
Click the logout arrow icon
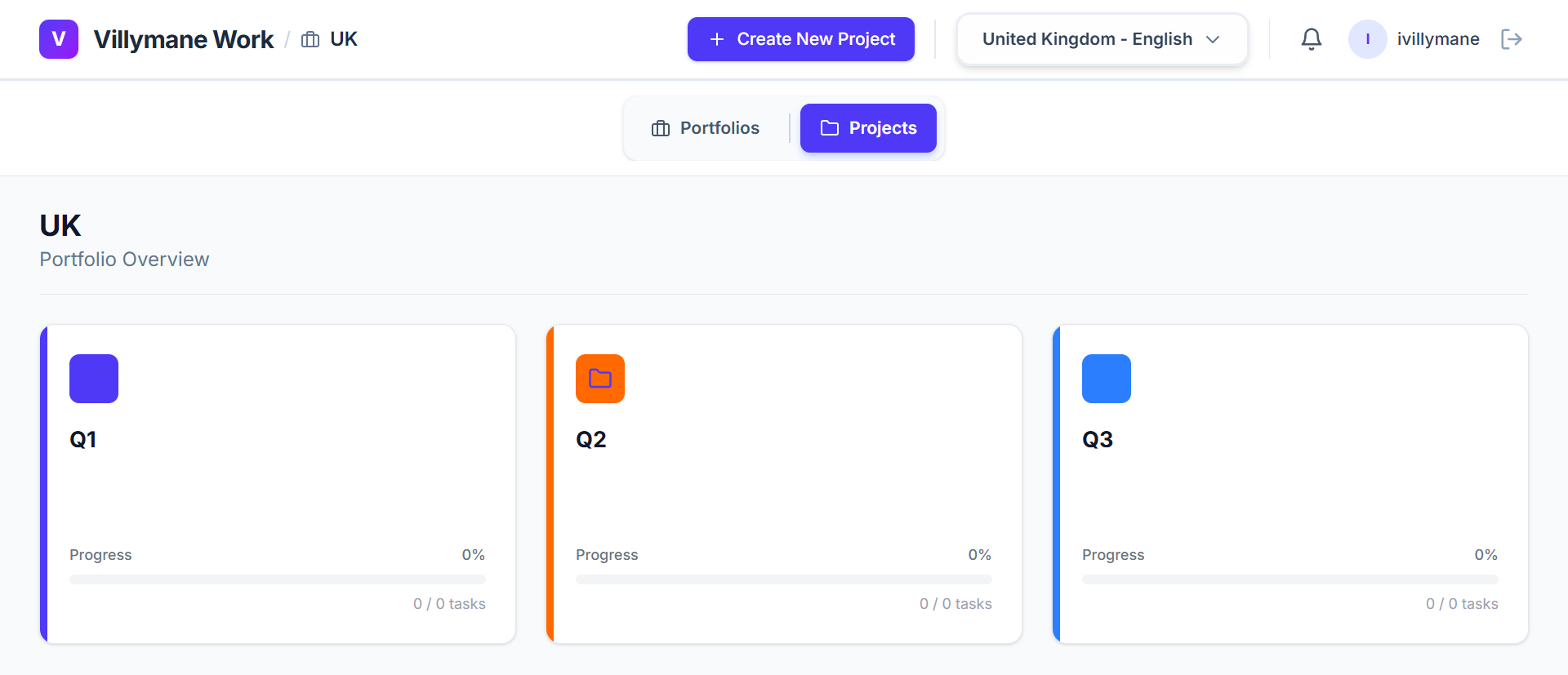pyautogui.click(x=1512, y=38)
